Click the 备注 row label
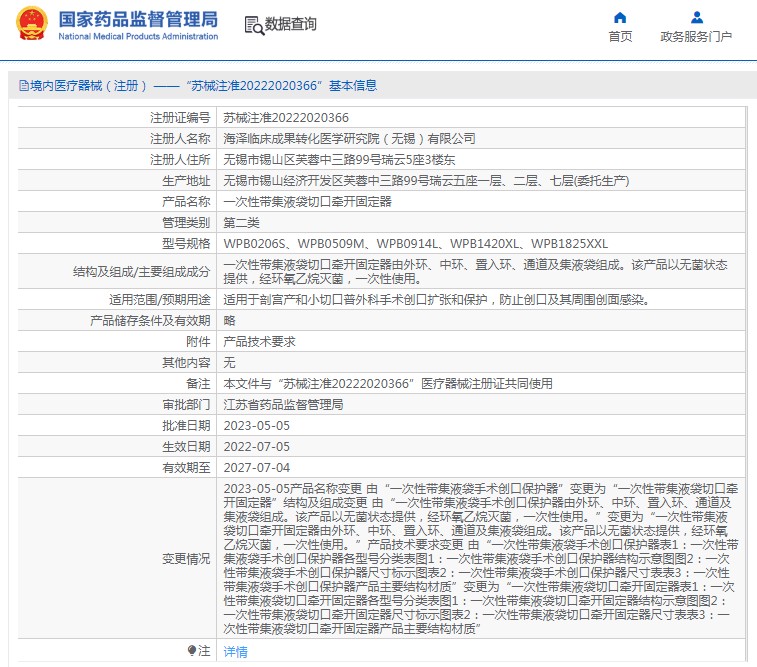757x667 pixels. 198,384
